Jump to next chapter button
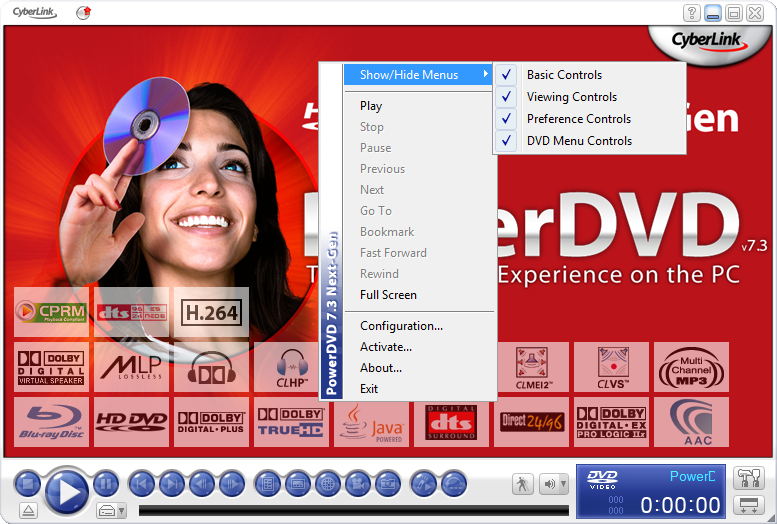Image resolution: width=777 pixels, height=524 pixels. coord(172,483)
